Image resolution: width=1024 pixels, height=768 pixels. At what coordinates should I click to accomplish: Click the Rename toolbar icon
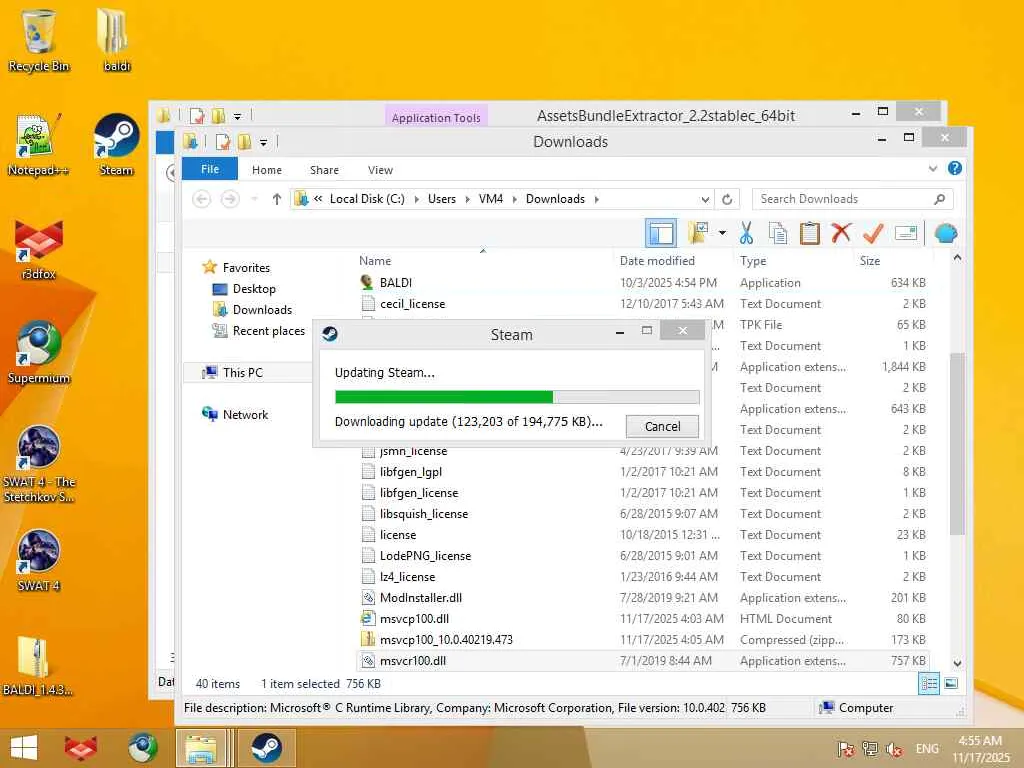tap(905, 233)
